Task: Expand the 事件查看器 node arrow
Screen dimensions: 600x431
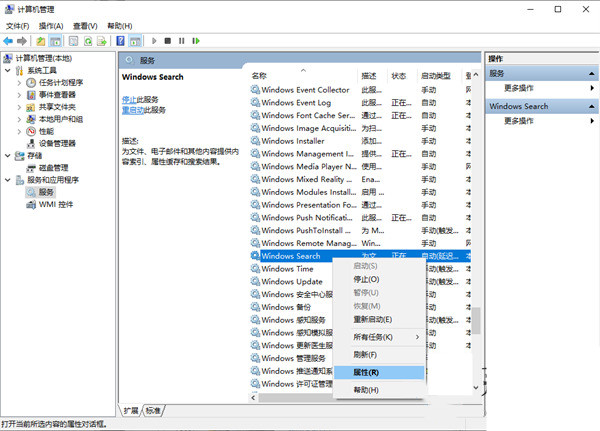Action: coord(19,95)
